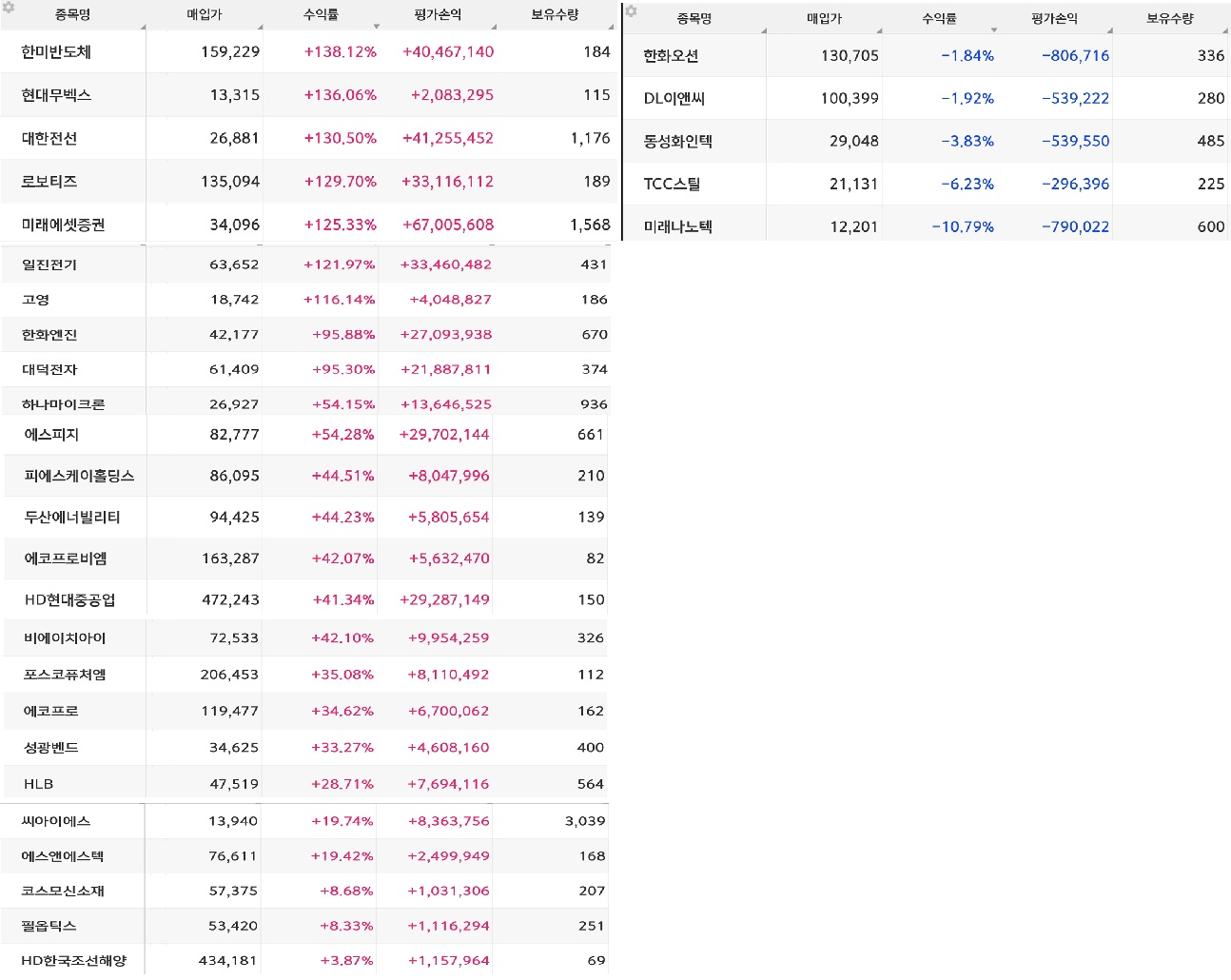
Task: Select the 미래나노텍 stock name
Action: tap(678, 227)
